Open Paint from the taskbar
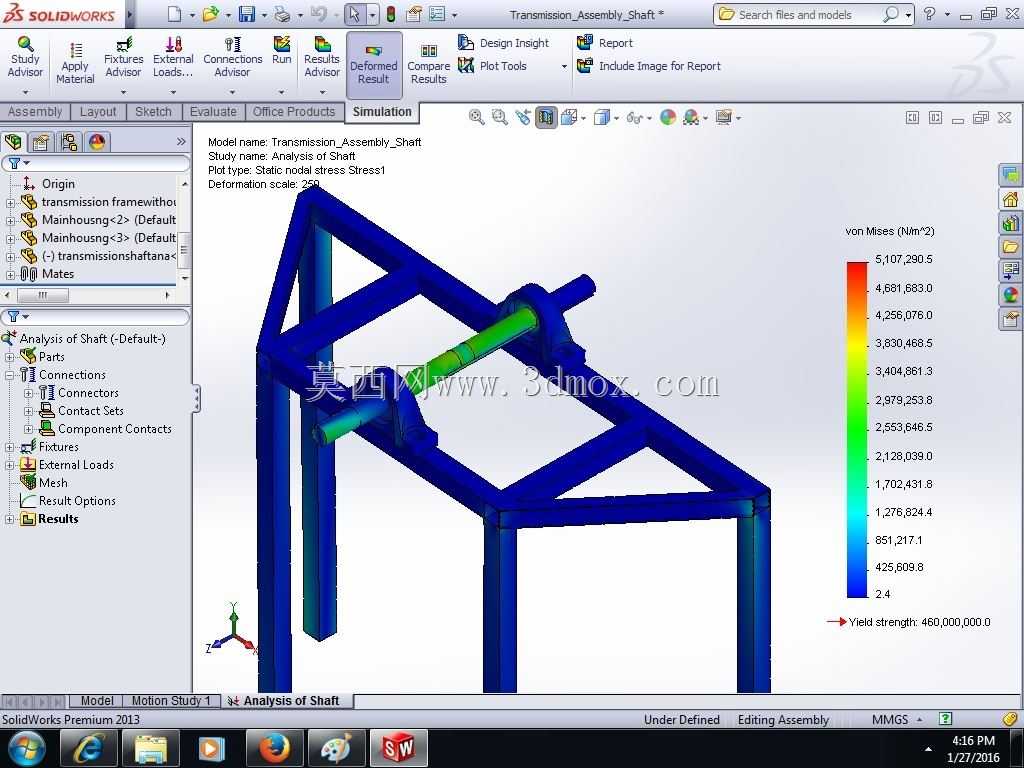The width and height of the screenshot is (1024, 768). [335, 748]
